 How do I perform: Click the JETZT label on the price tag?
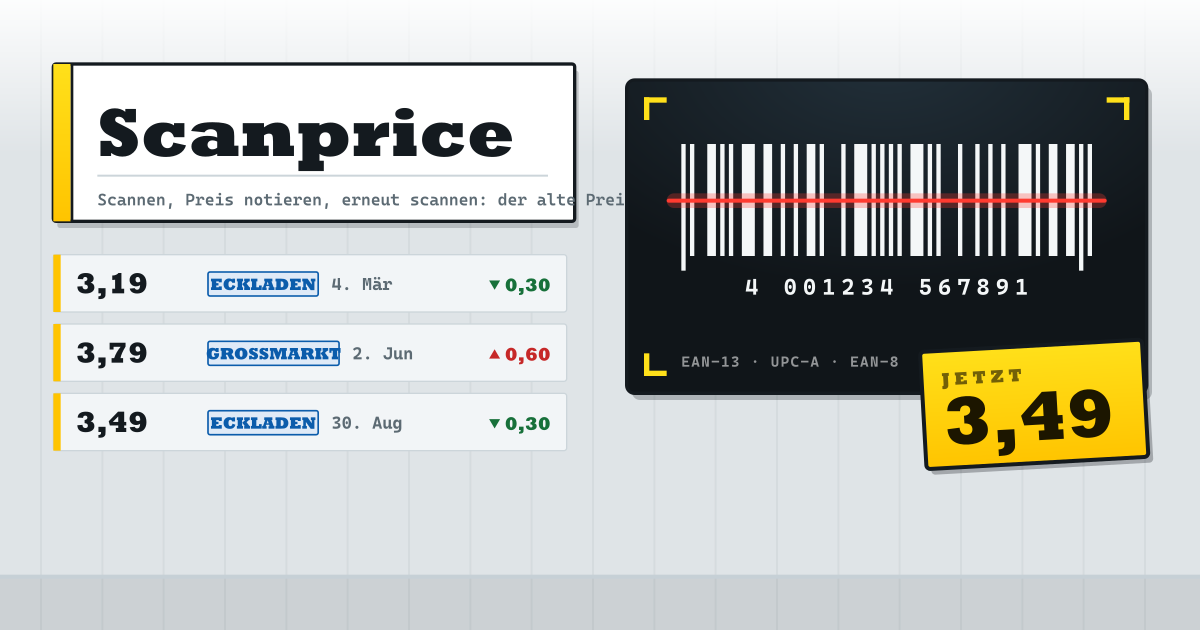pos(983,377)
